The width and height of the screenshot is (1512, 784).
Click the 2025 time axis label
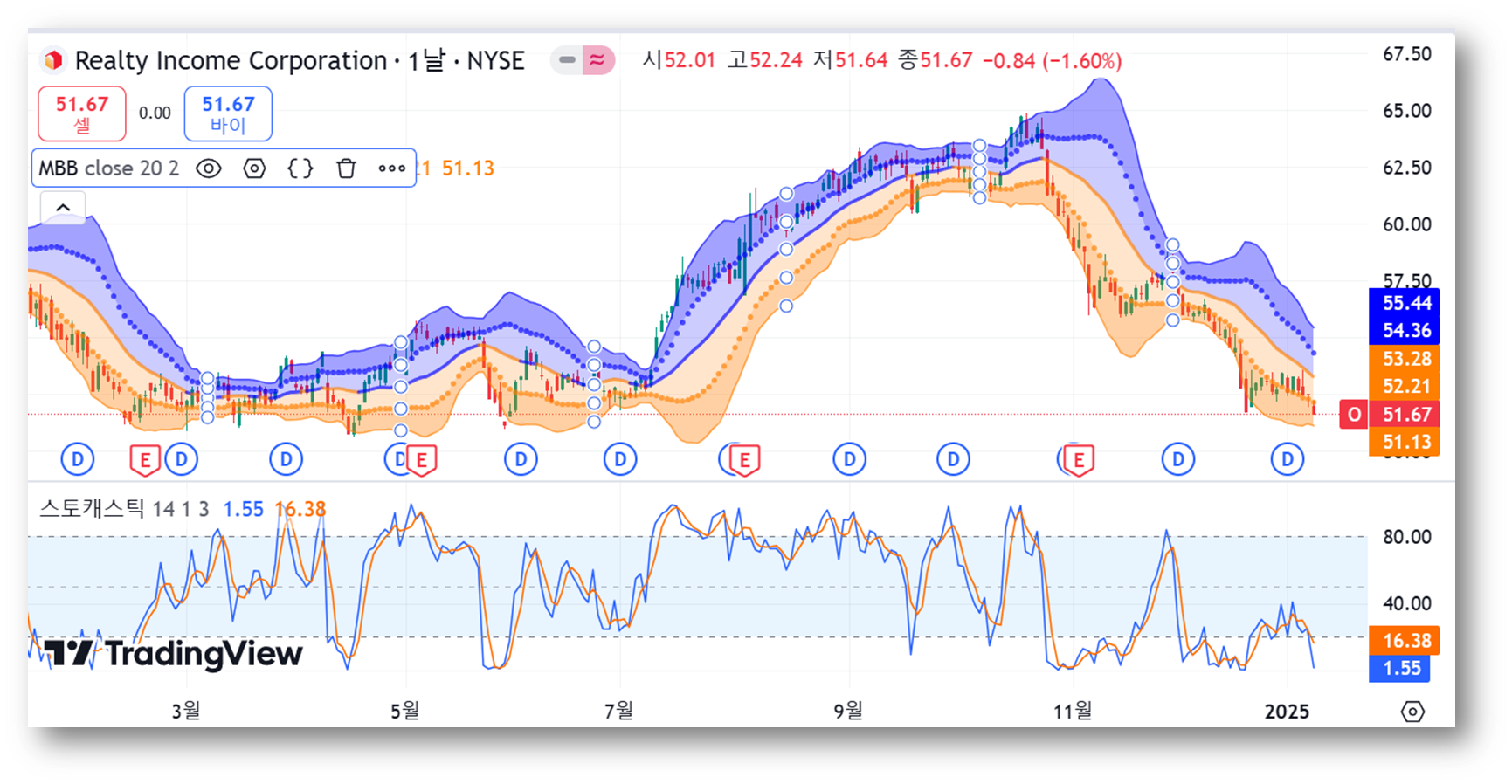1287,712
